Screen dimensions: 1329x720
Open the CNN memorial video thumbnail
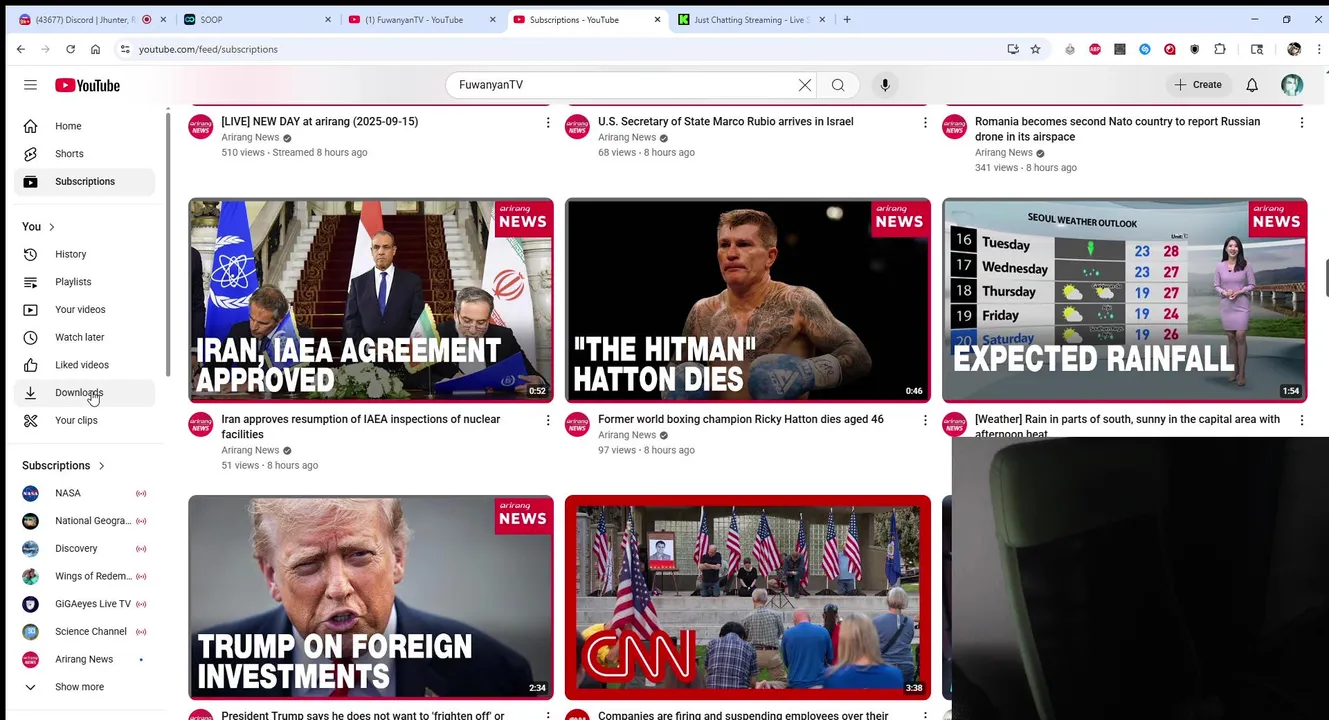tap(748, 598)
